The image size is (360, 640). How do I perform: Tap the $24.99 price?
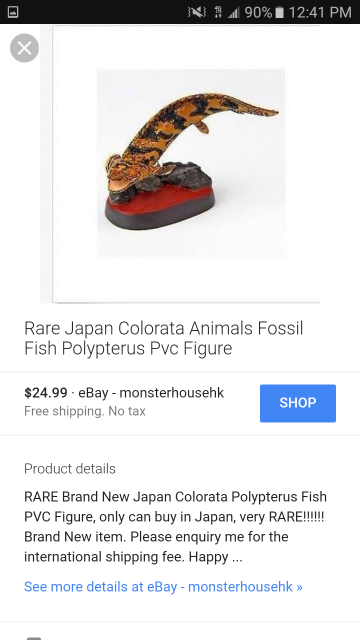[46, 393]
